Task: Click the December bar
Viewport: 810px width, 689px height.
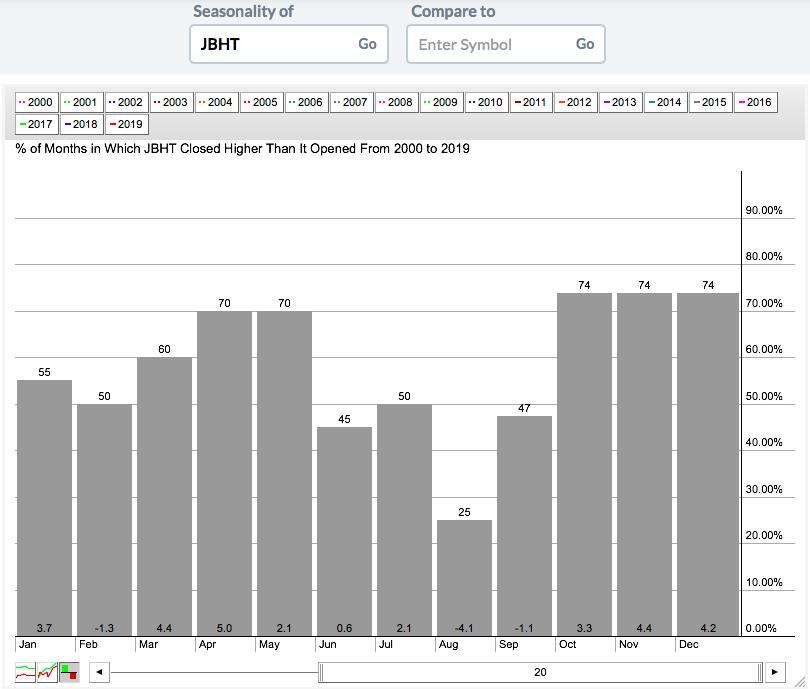Action: (708, 465)
